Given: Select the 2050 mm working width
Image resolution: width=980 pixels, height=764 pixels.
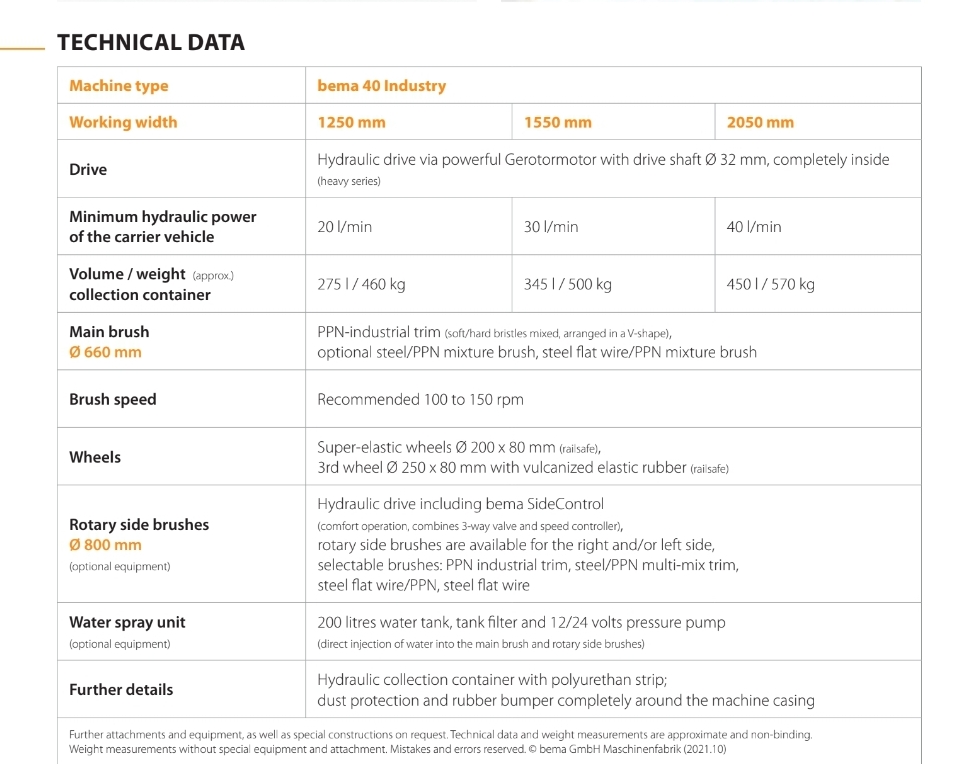Looking at the screenshot, I should click(760, 122).
